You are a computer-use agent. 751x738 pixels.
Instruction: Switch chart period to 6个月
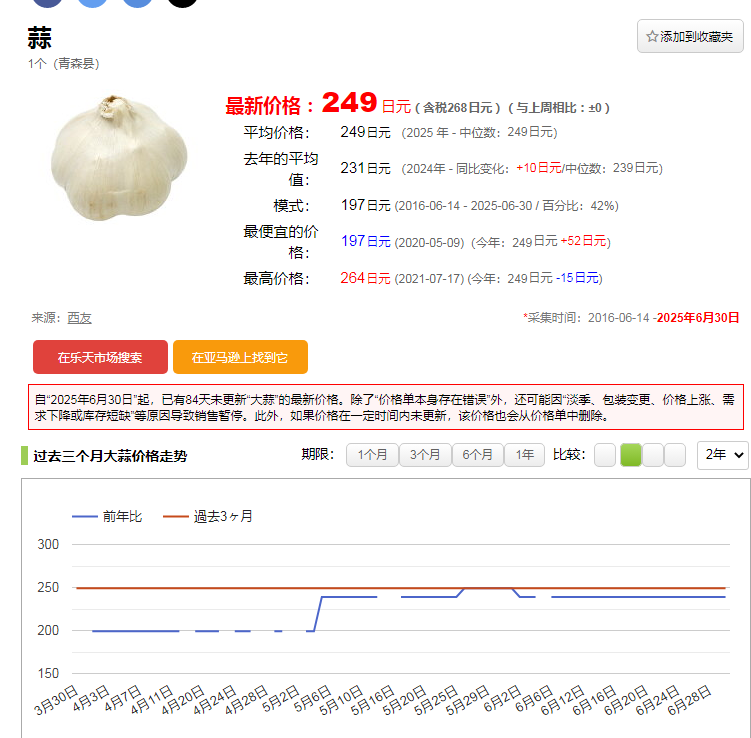478,455
